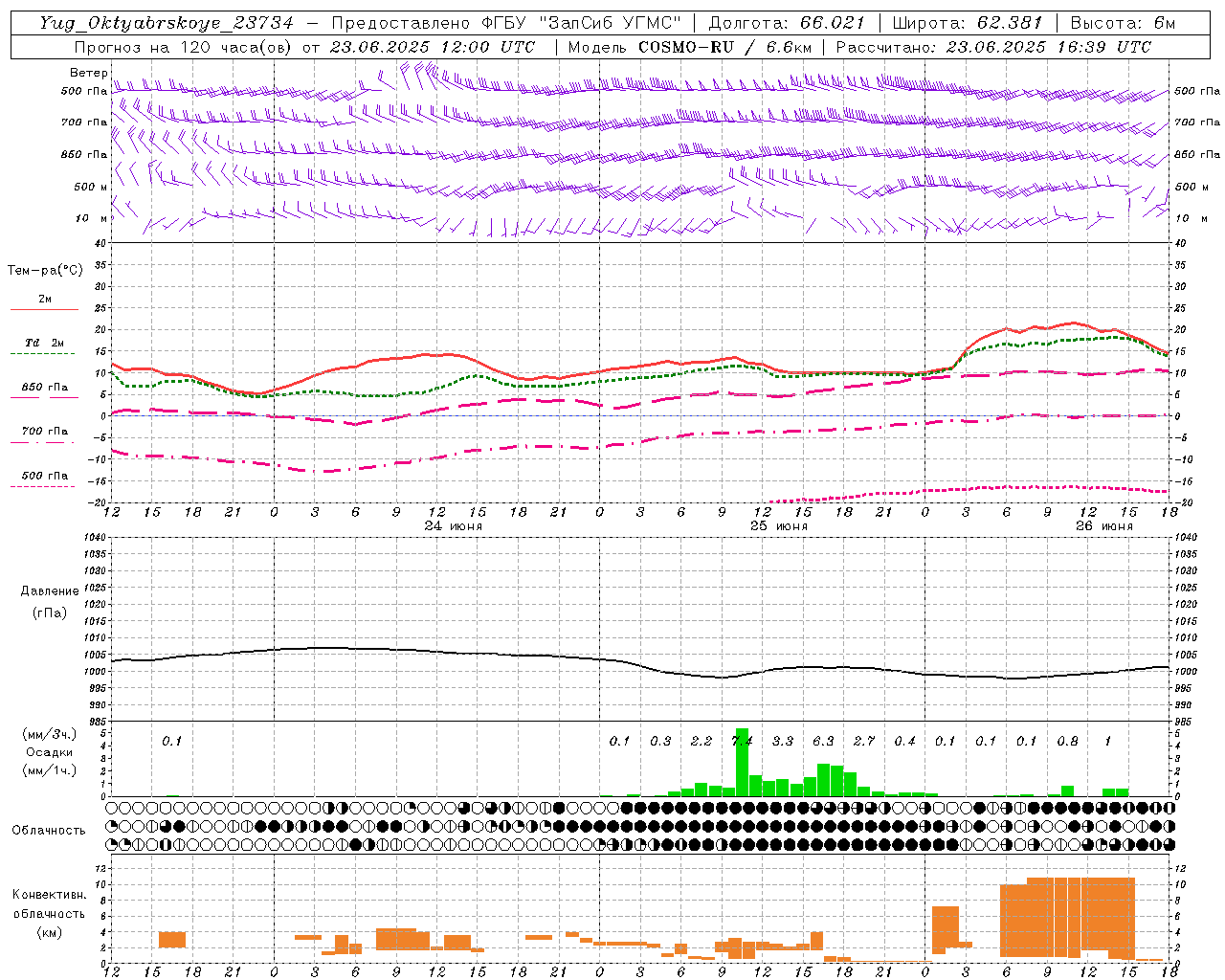Click the red 2м temperature legend line

click(44, 309)
